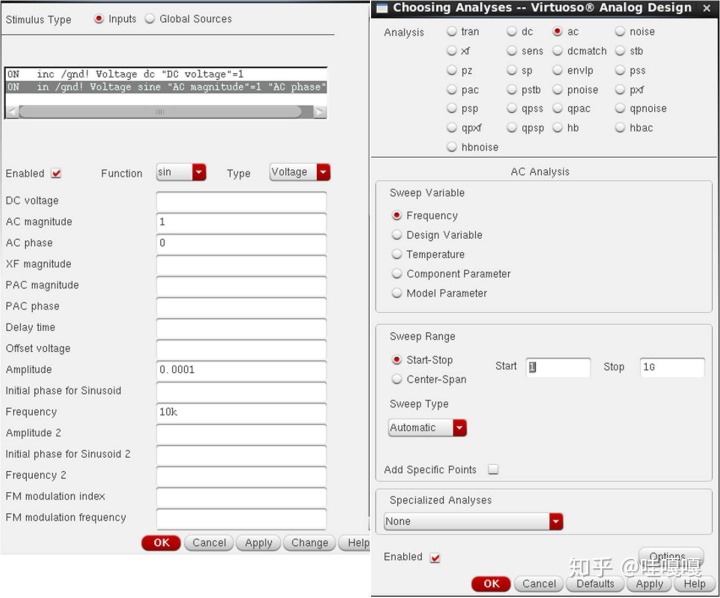The width and height of the screenshot is (720, 598).
Task: Click the DC voltage input field
Action: pos(241,201)
